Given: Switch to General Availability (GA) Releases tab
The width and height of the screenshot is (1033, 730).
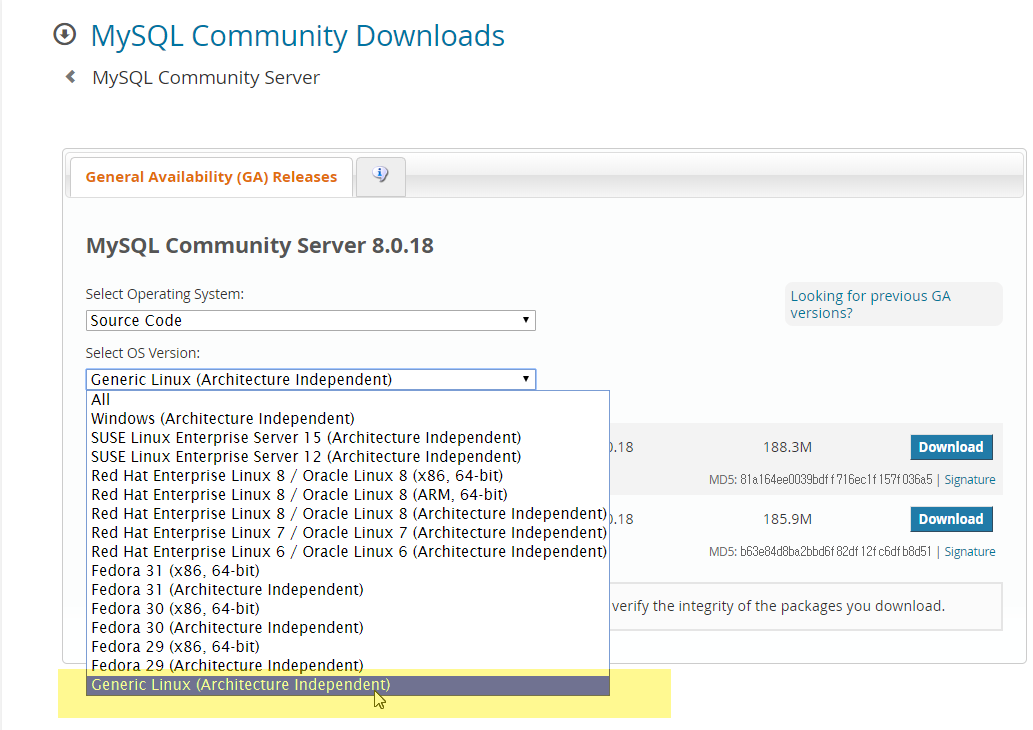Looking at the screenshot, I should pos(211,177).
